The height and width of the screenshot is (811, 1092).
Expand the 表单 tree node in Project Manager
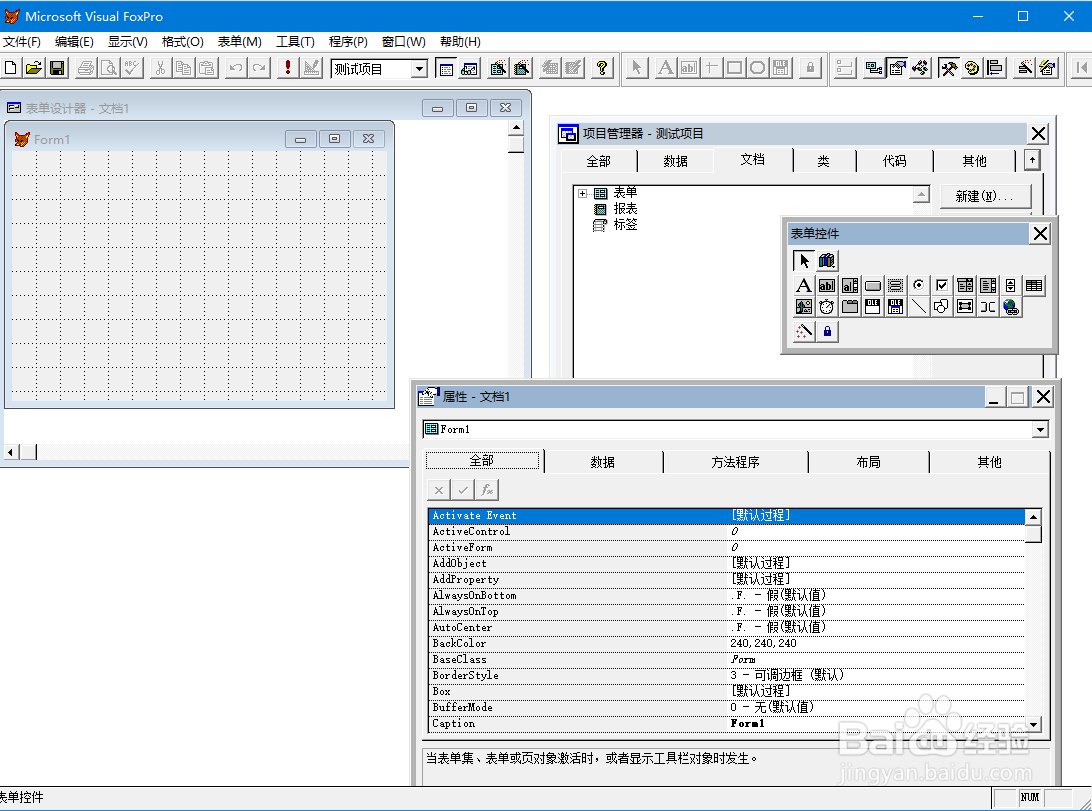[582, 194]
